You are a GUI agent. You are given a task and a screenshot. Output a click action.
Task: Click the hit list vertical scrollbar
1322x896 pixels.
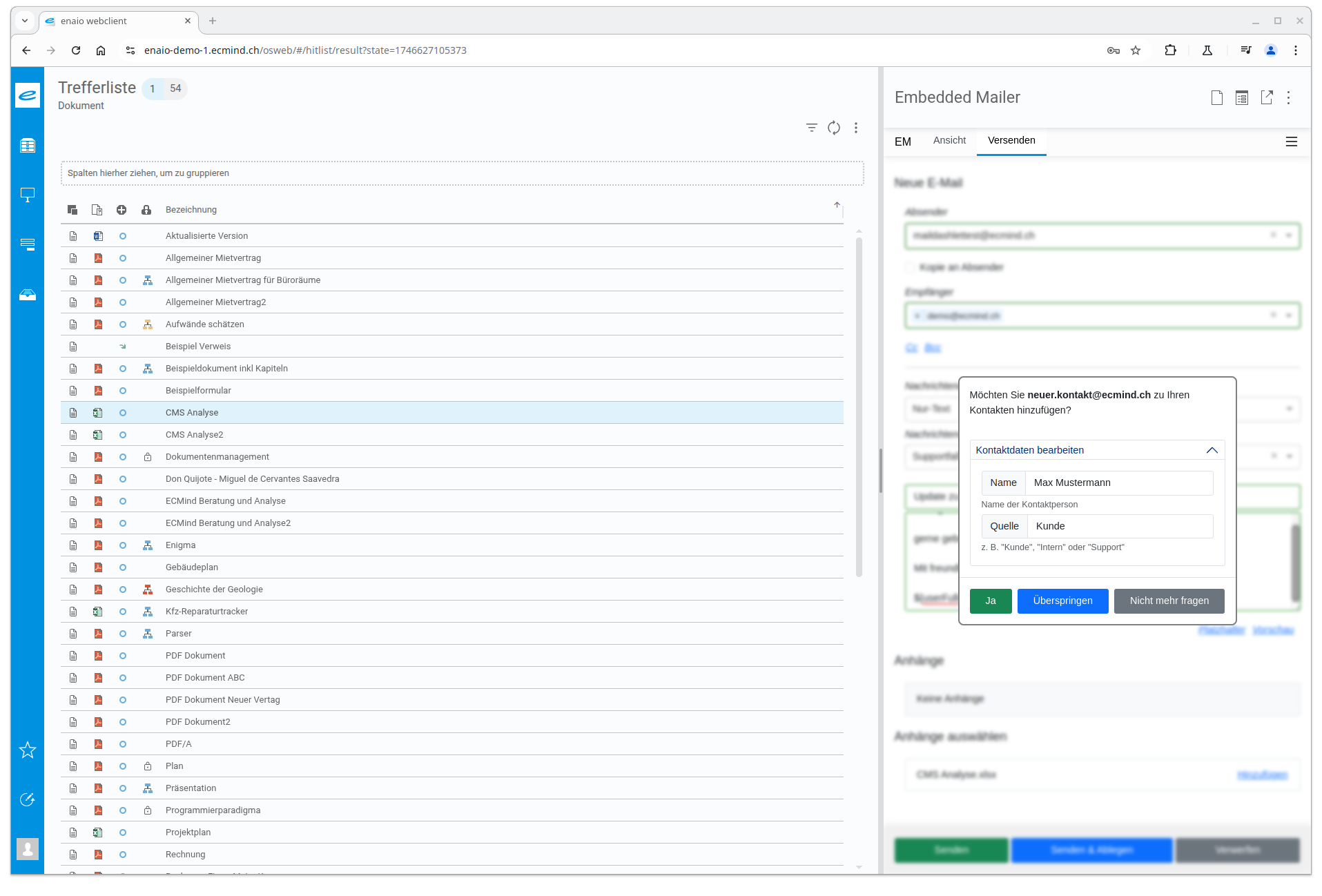click(x=859, y=407)
